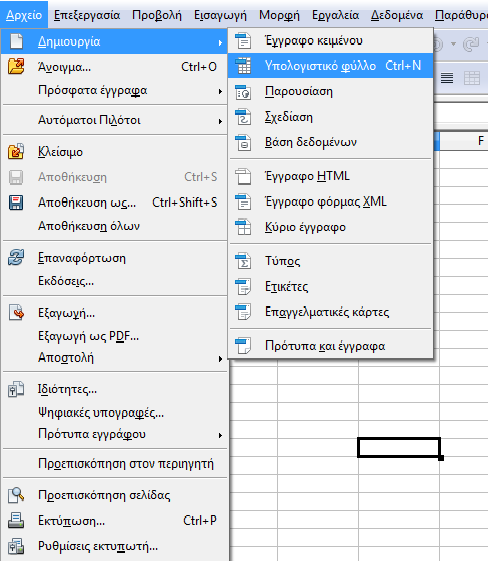
Task: Expand the Αποστολή submenu arrow
Action: [x=220, y=359]
